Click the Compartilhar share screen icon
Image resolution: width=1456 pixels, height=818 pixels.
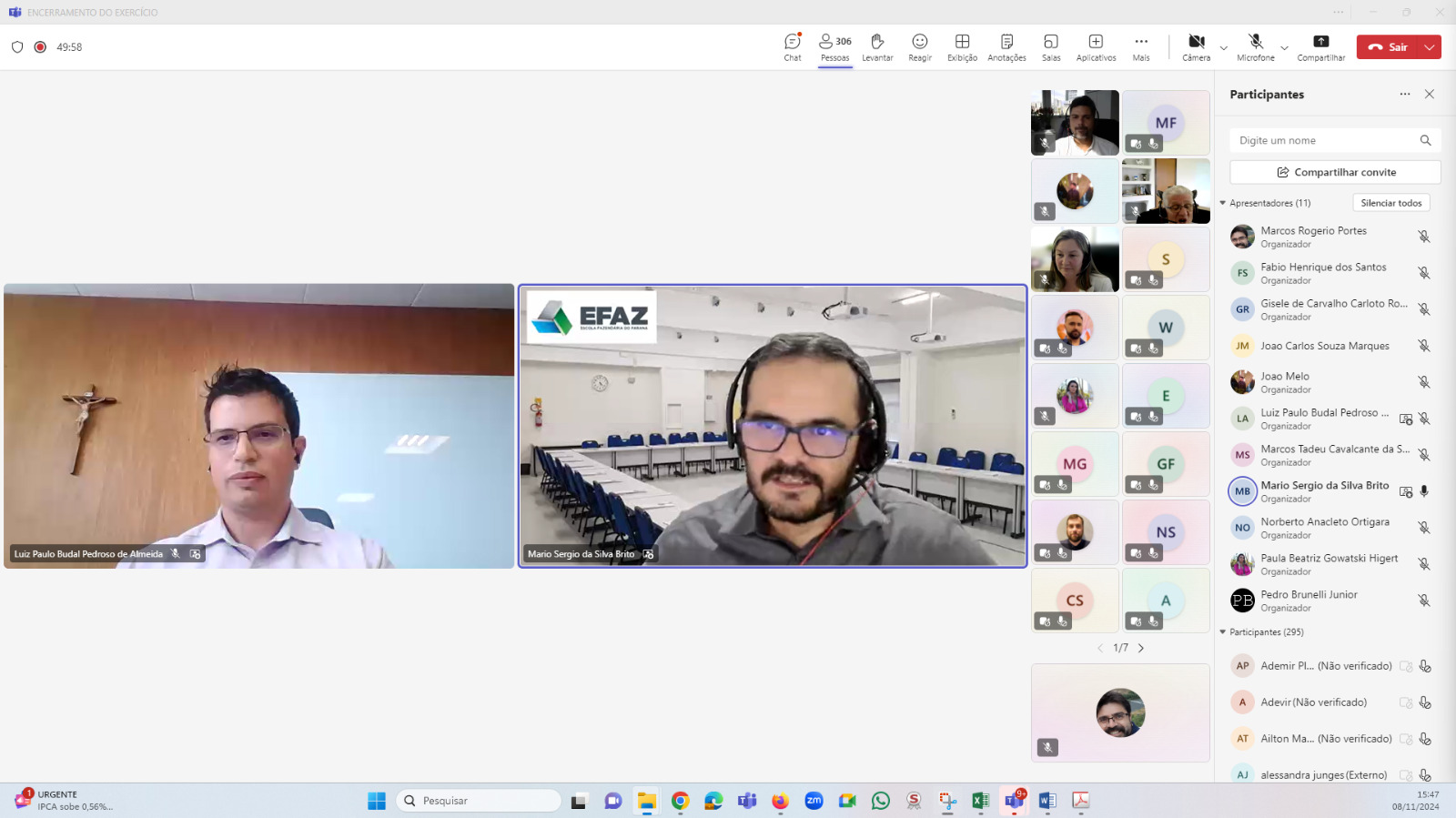[1320, 47]
